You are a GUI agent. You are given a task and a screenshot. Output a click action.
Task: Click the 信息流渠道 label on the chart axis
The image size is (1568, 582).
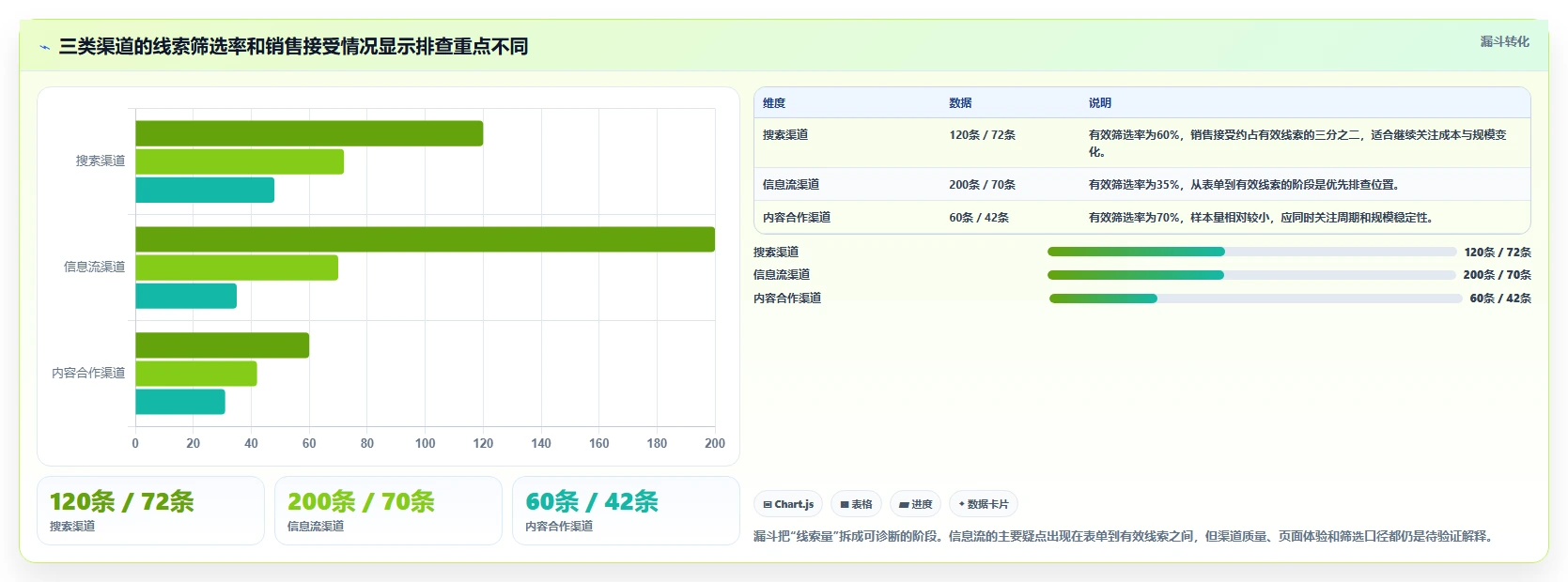[x=94, y=268]
